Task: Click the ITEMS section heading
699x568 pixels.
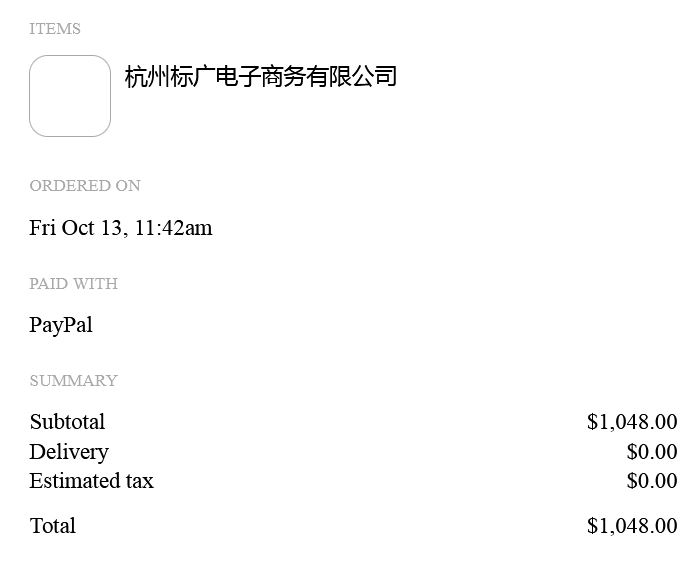Action: [x=55, y=29]
